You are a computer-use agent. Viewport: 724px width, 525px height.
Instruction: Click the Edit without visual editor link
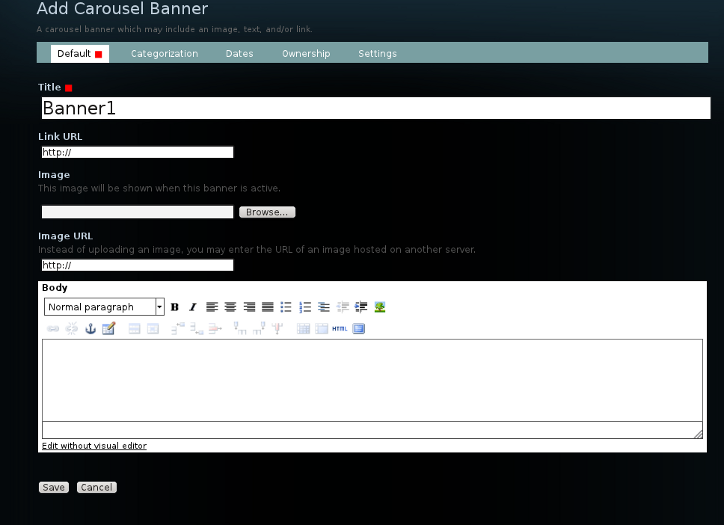pos(94,446)
